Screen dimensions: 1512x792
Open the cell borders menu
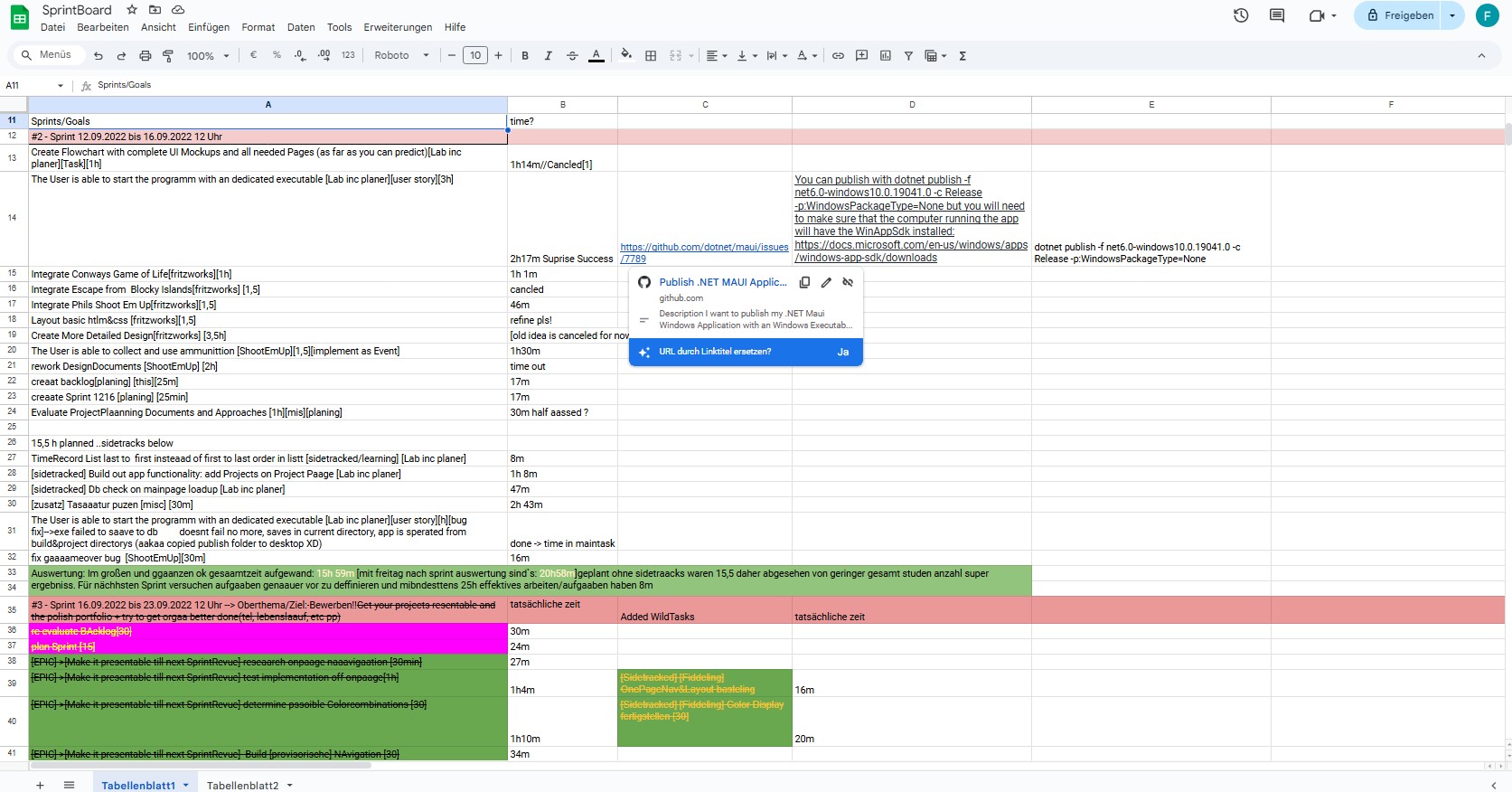651,55
